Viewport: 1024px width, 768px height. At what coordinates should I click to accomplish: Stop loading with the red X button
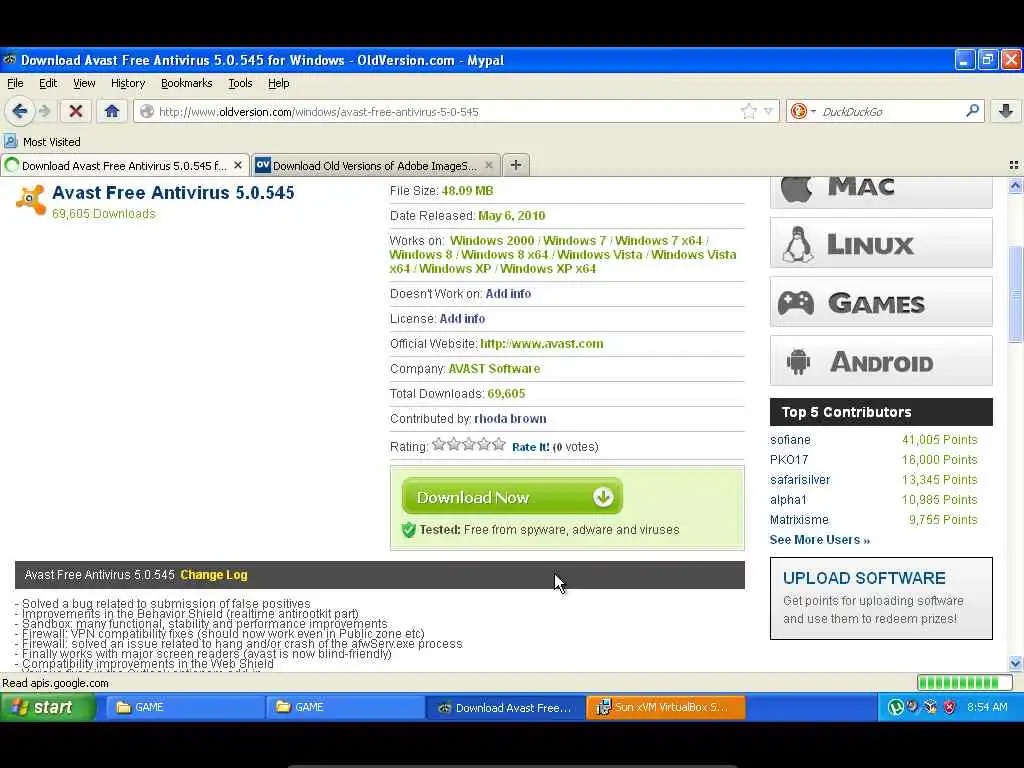76,112
